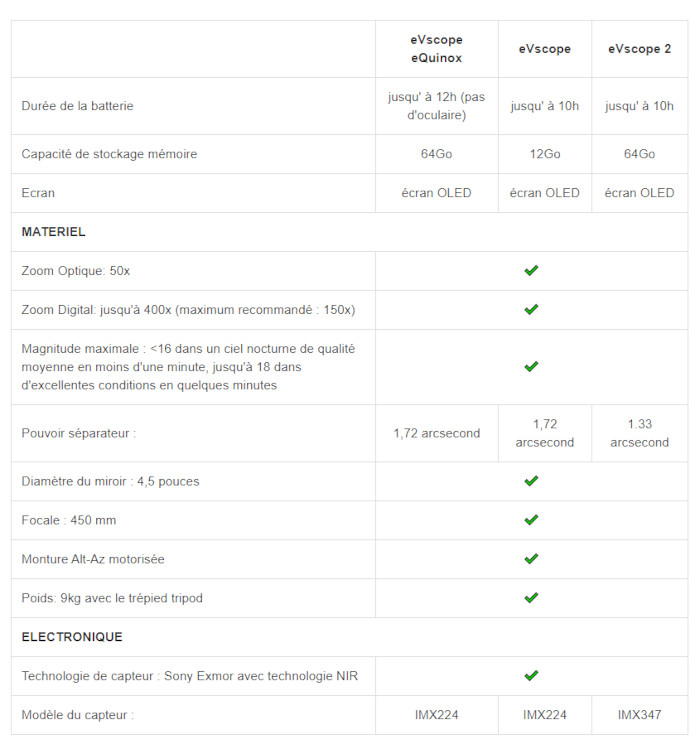Select the IMX347 sensor model cell
Screen dimensions: 700x754
[639, 715]
